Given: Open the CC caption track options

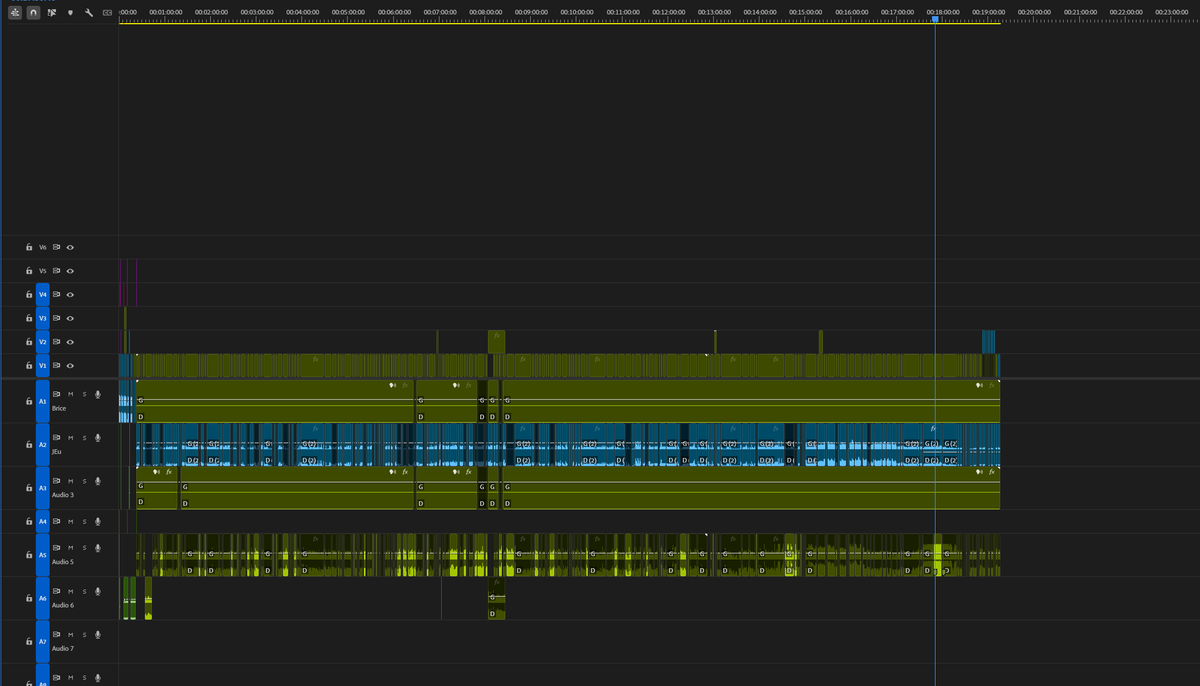Looking at the screenshot, I should [107, 13].
